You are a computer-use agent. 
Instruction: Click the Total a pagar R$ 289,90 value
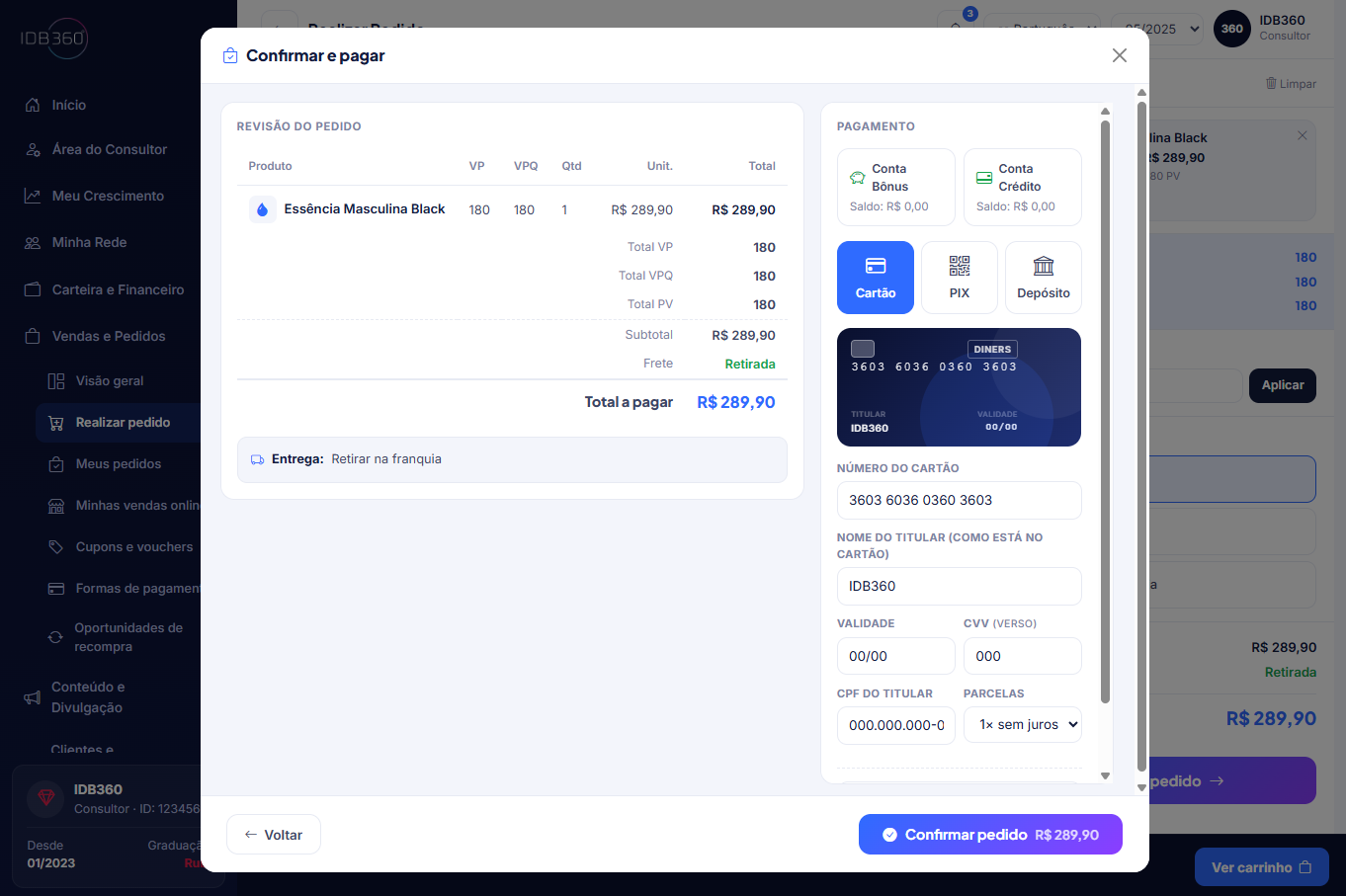[735, 402]
